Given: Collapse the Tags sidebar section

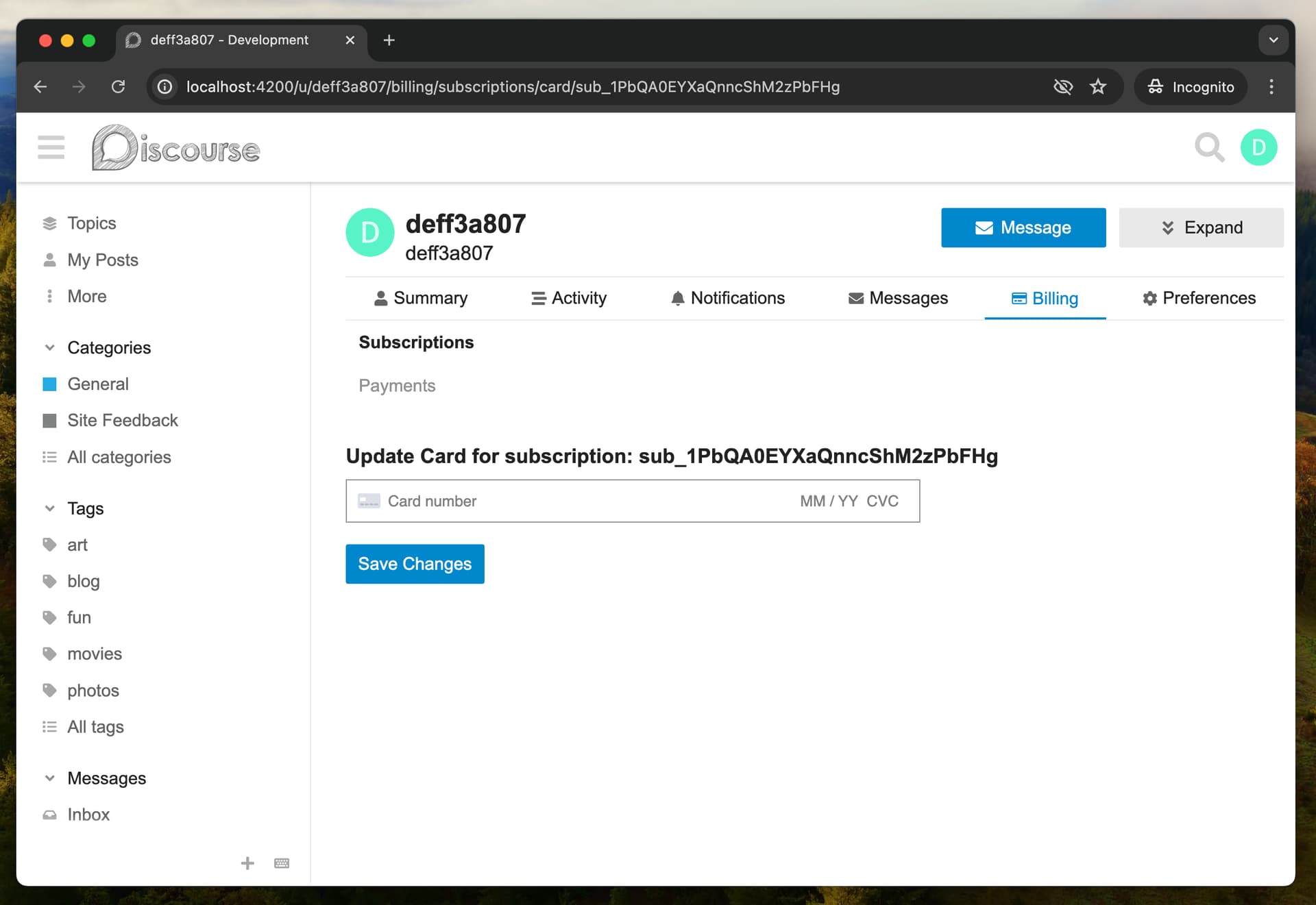Looking at the screenshot, I should pos(50,508).
